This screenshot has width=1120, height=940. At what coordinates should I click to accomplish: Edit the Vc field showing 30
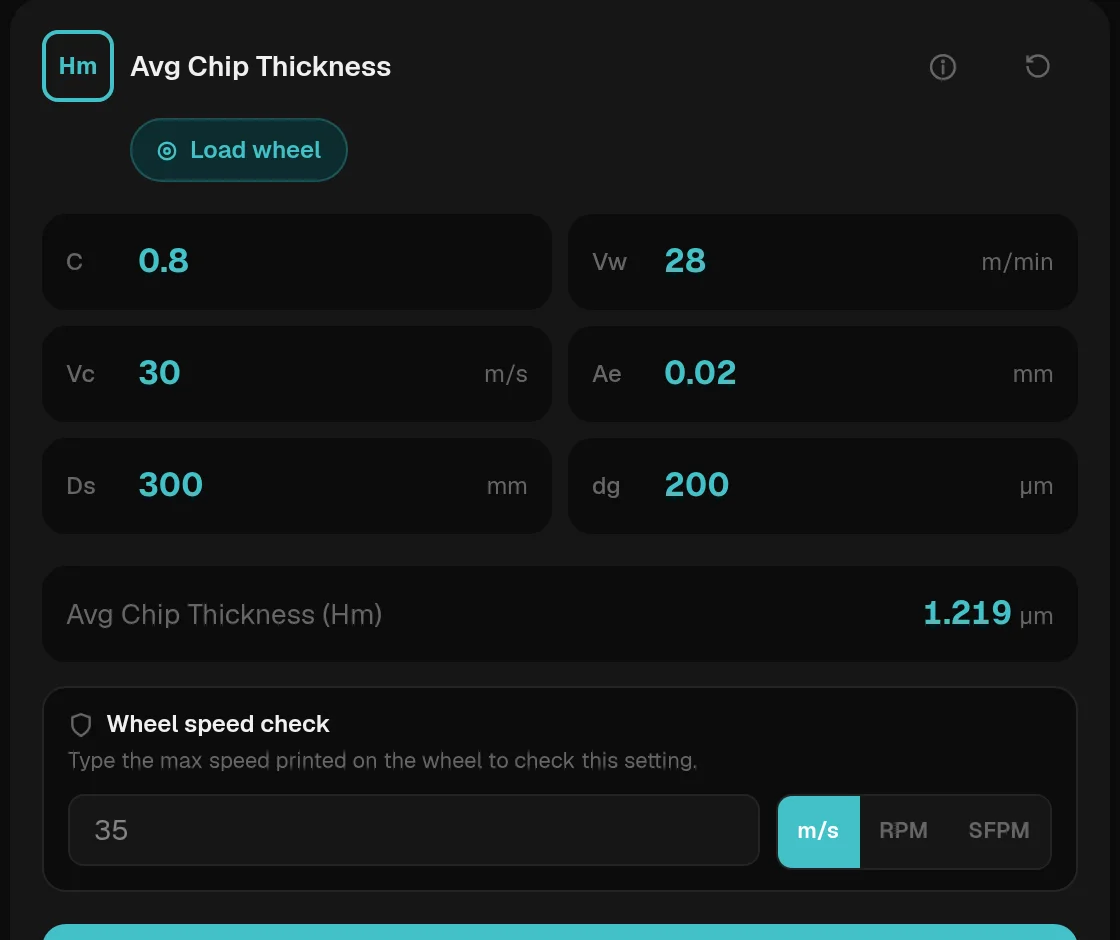click(296, 374)
